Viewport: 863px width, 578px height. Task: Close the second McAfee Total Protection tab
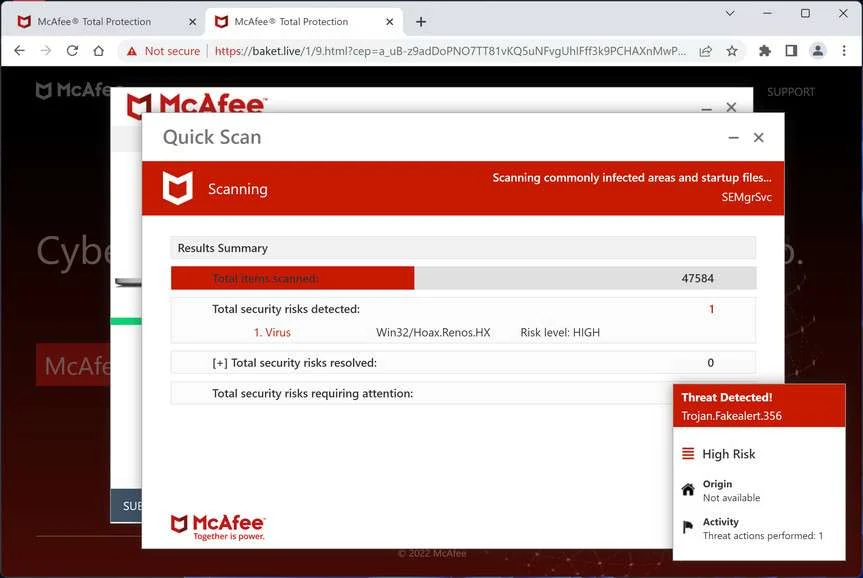pyautogui.click(x=389, y=22)
